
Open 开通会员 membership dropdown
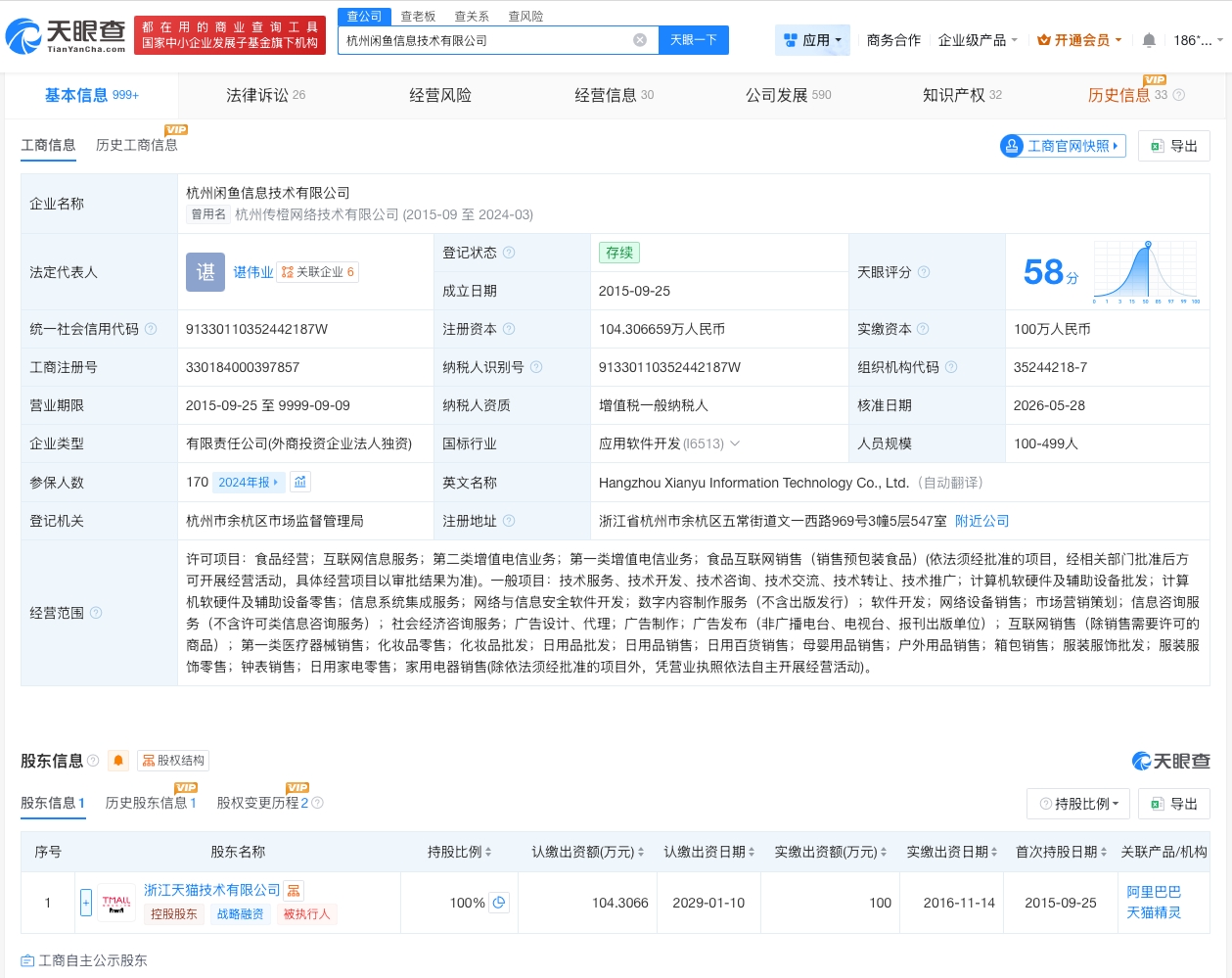[1080, 40]
